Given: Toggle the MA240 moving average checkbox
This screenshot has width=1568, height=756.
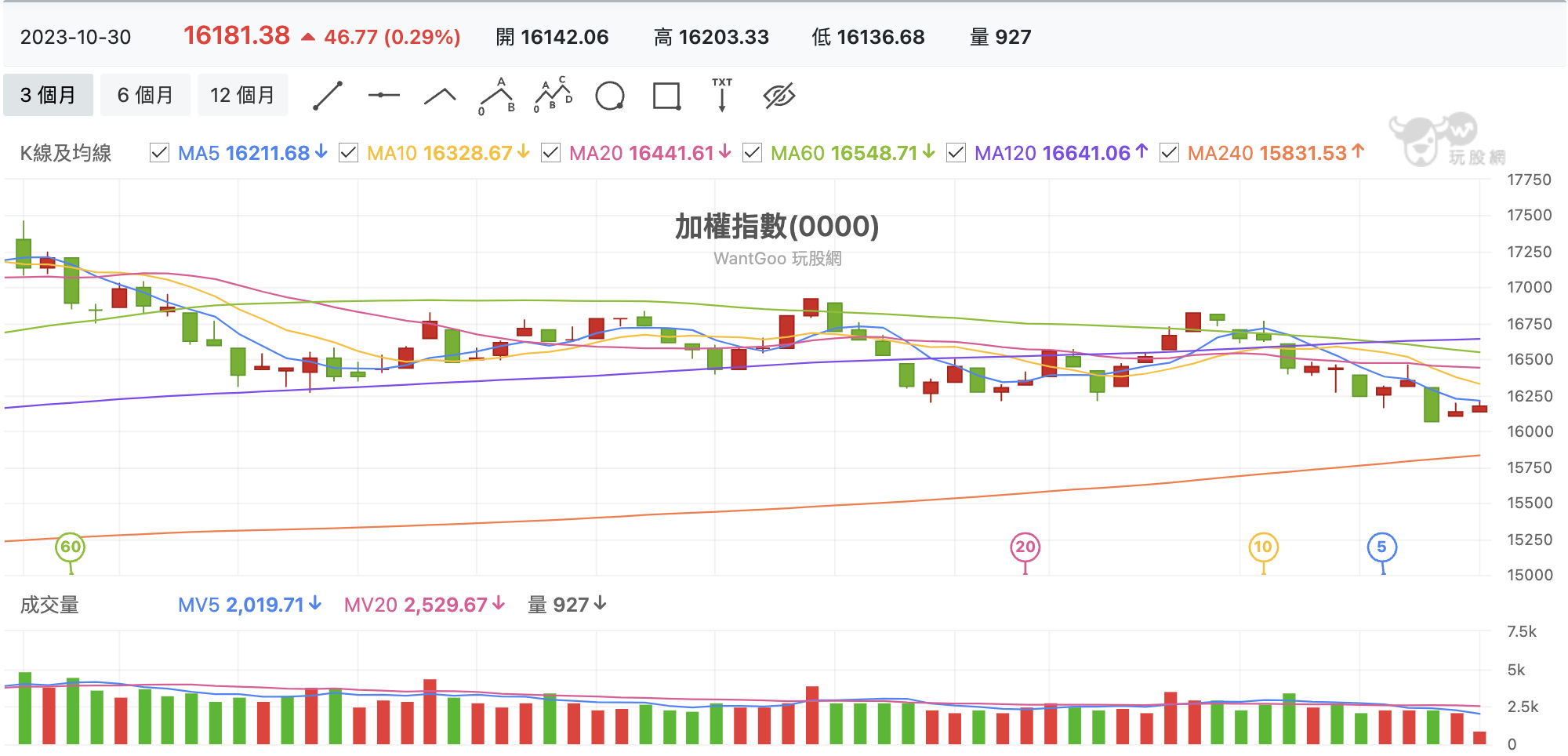Looking at the screenshot, I should [1169, 153].
